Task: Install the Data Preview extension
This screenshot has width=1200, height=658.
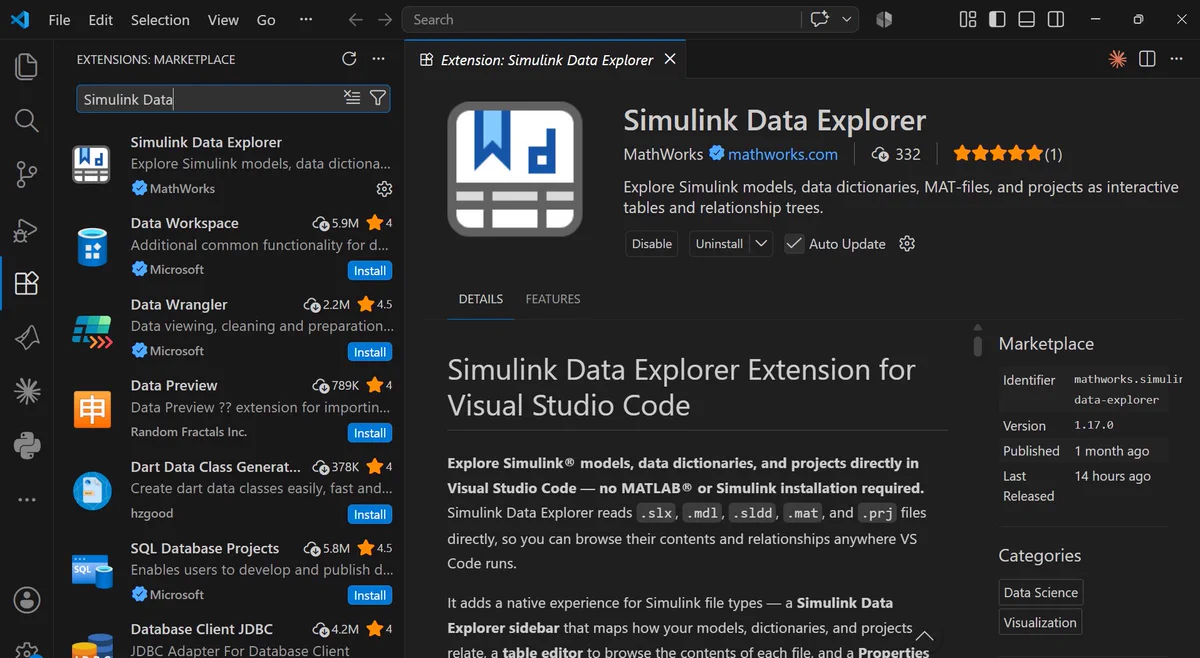Action: [370, 433]
